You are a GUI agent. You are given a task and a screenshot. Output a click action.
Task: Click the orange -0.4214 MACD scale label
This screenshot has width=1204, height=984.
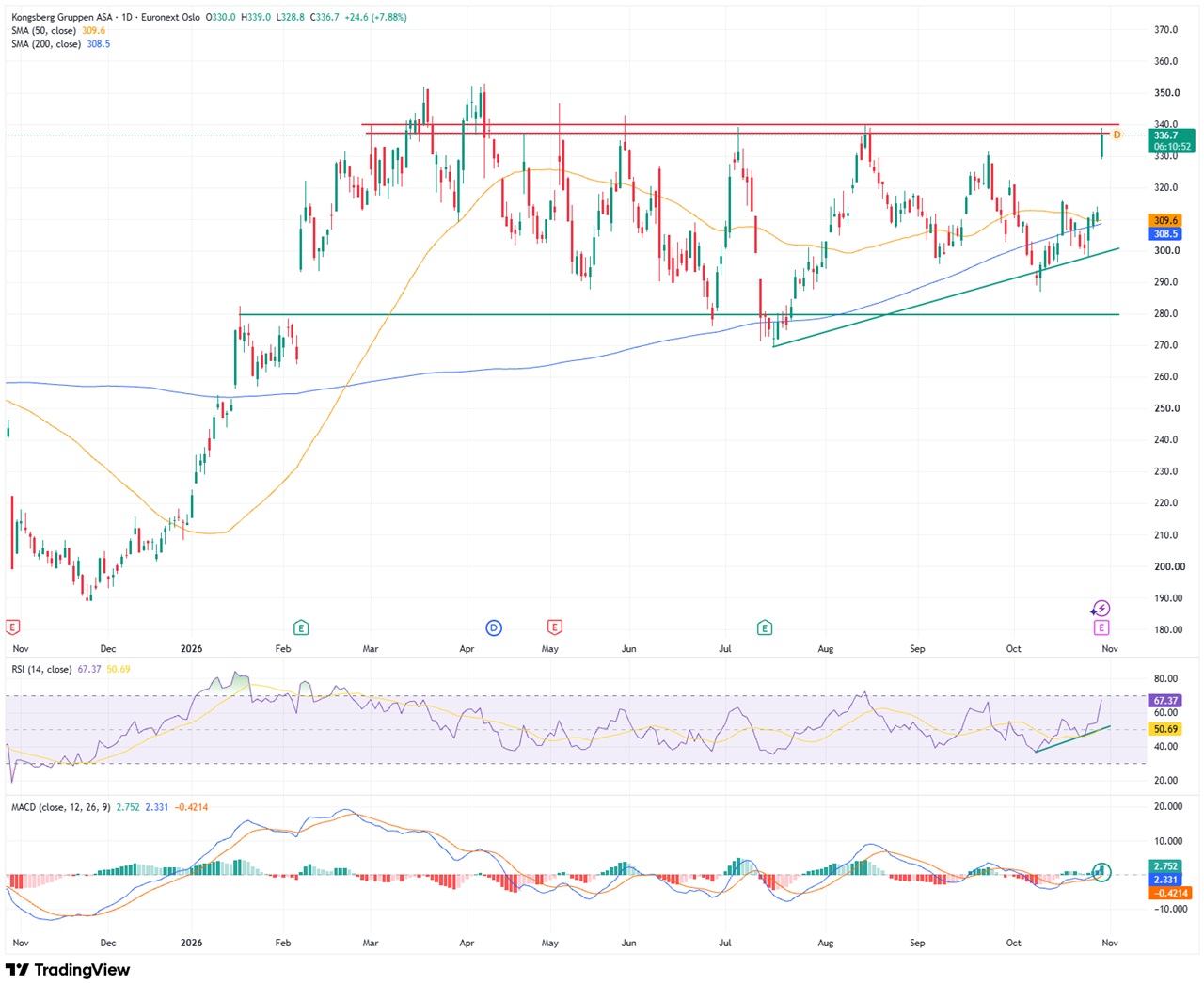(1170, 893)
